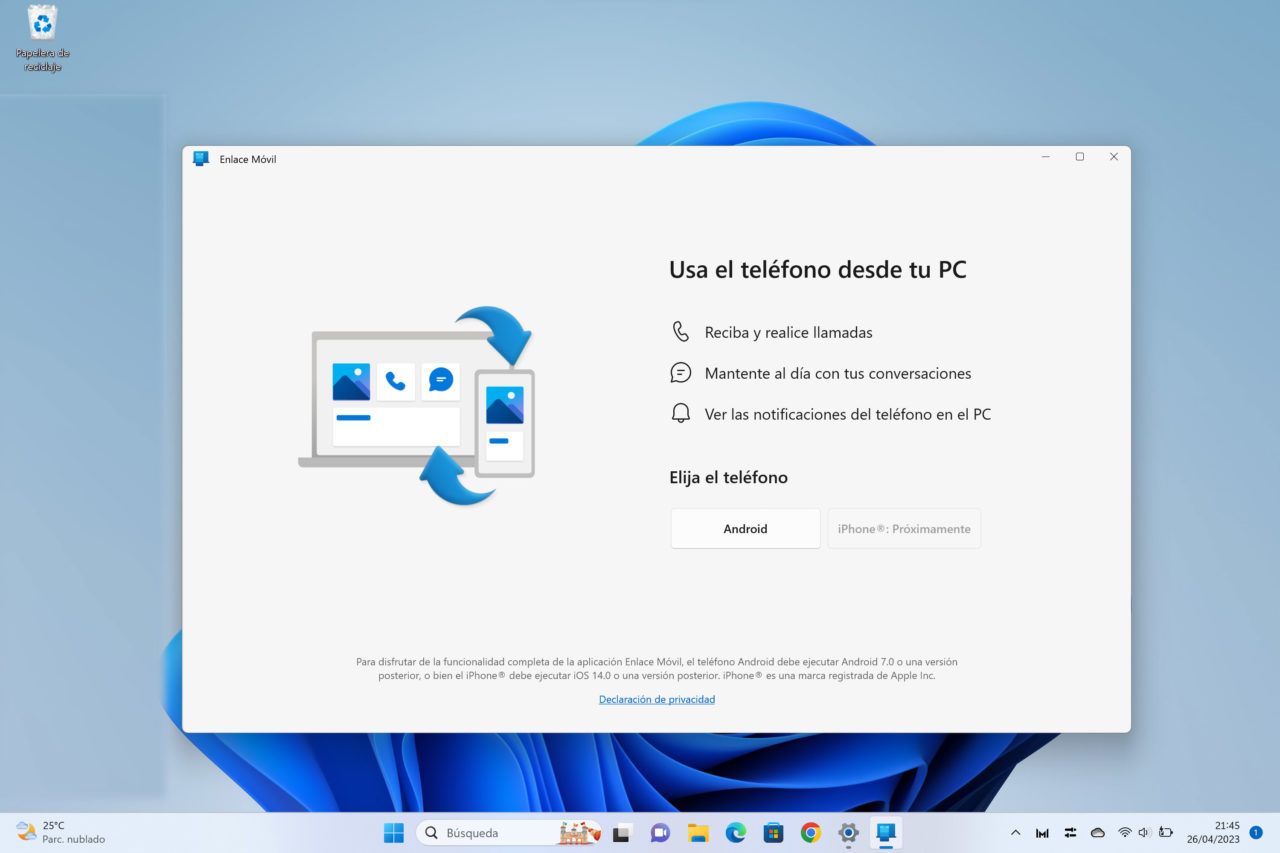Screen dimensions: 1280x853
Task: Open the weather widget showing 25°C
Action: point(60,832)
